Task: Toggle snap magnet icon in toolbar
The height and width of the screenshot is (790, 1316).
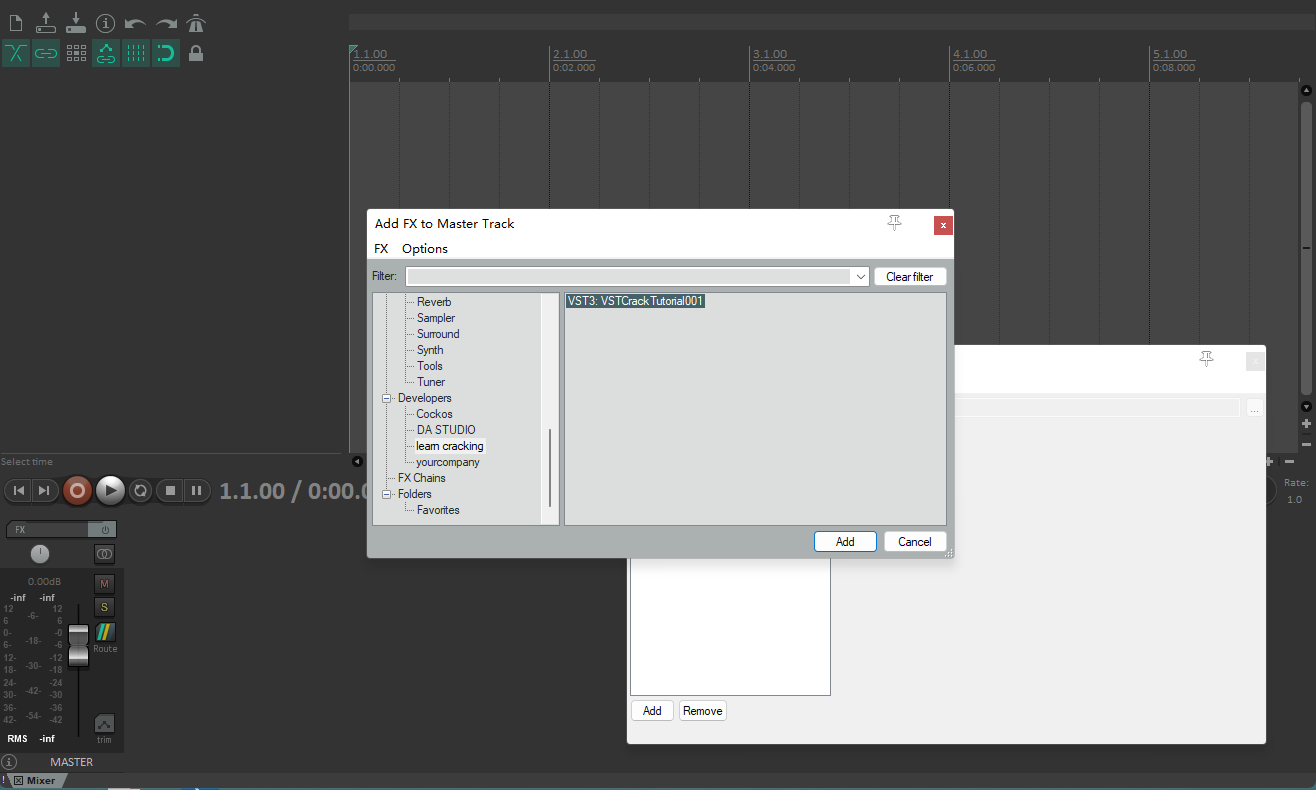Action: 166,53
